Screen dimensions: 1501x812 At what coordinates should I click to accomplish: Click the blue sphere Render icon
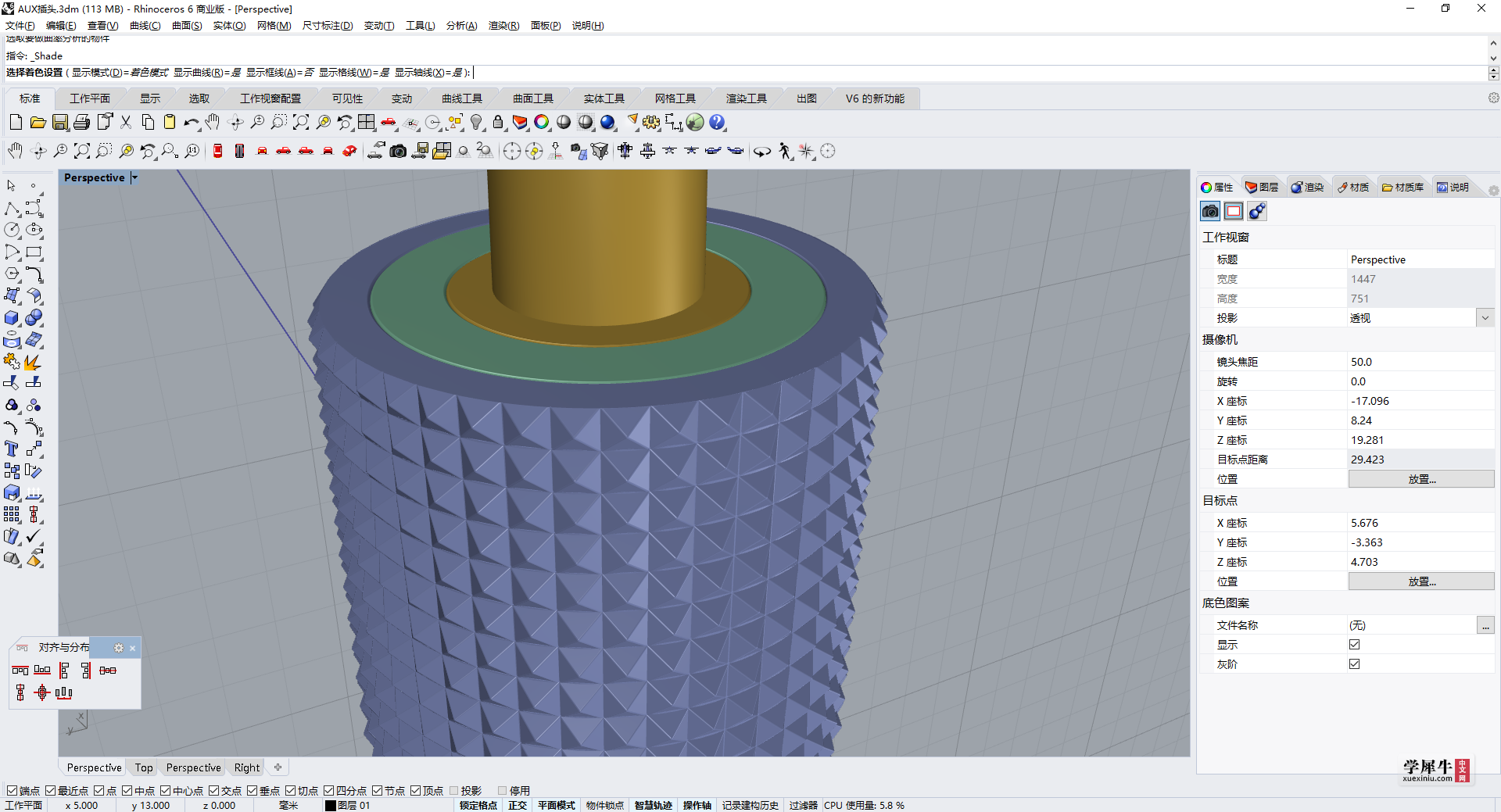point(607,122)
